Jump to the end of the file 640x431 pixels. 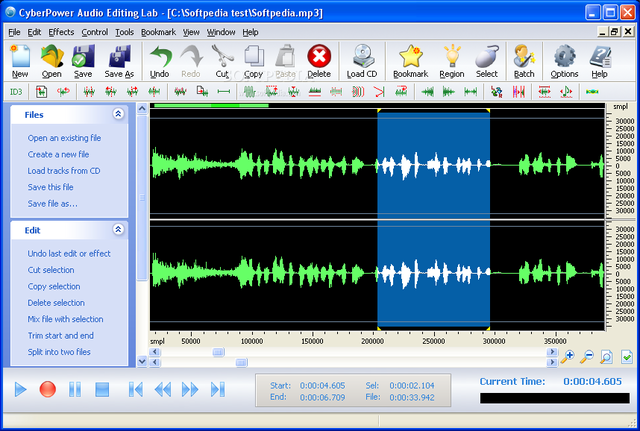[218, 389]
